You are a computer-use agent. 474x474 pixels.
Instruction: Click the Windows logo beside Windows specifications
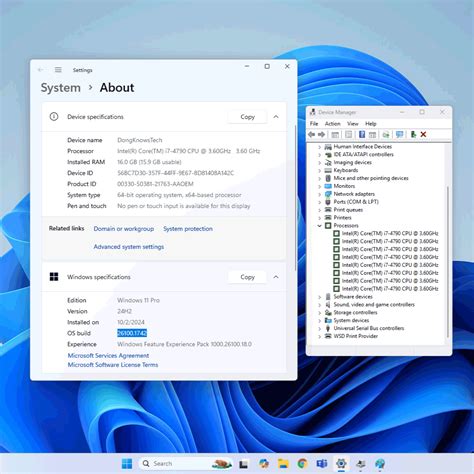coord(54,277)
